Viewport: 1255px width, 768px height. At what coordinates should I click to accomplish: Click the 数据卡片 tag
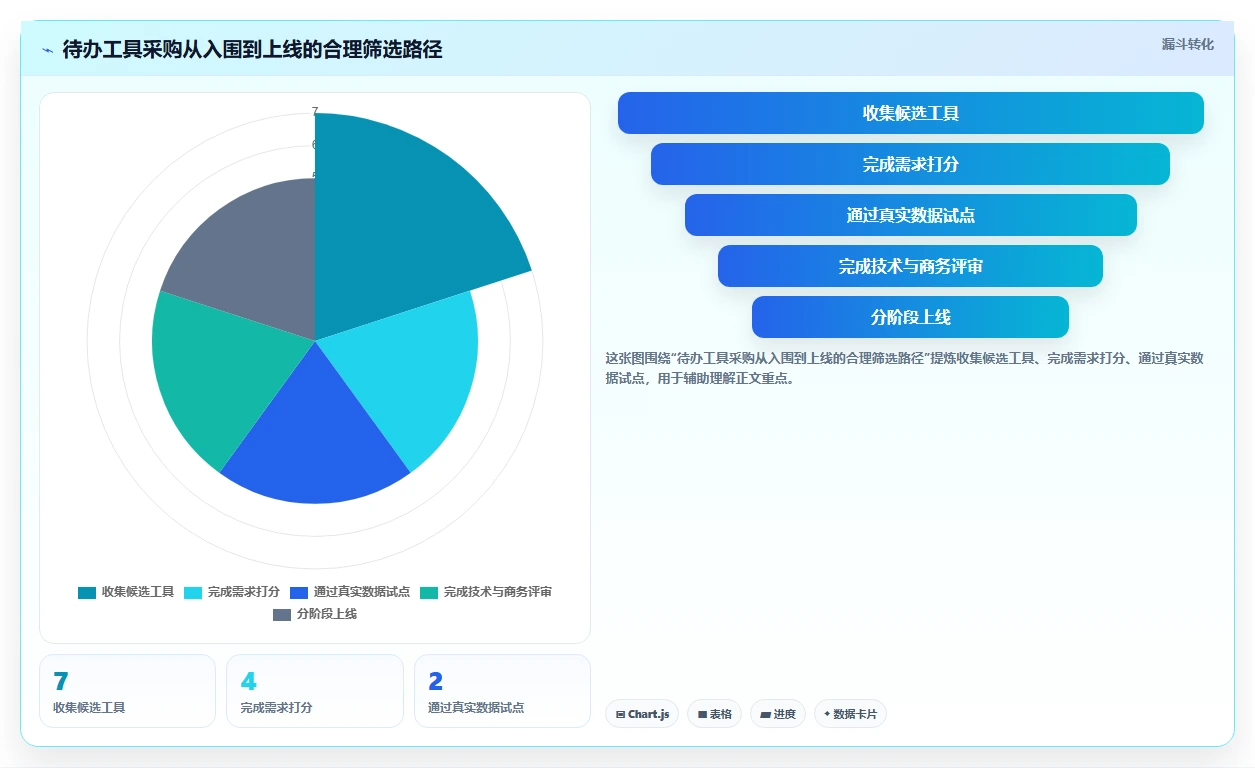[850, 714]
